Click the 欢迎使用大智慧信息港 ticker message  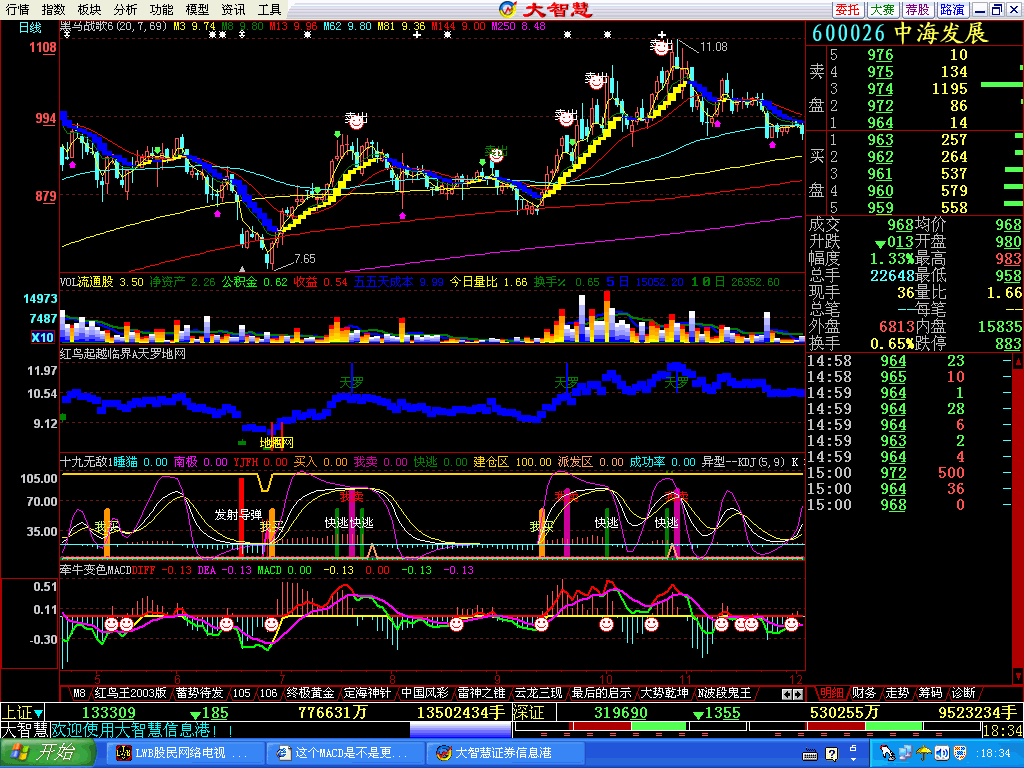pyautogui.click(x=140, y=729)
